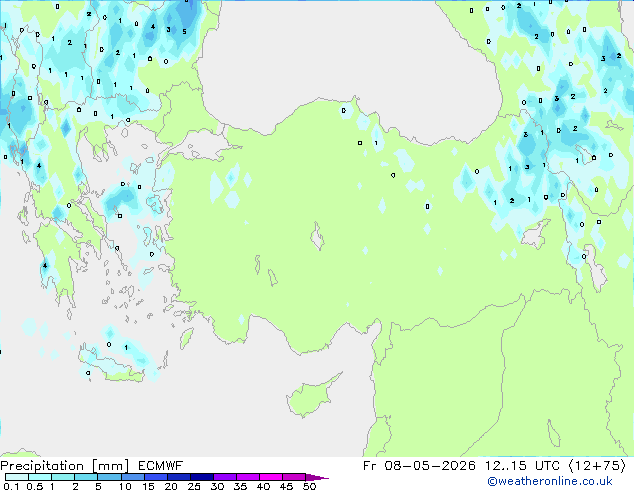Image resolution: width=634 pixels, height=490 pixels.
Task: Select the 40 to 45 mm magenta swatch
Action: tap(271, 477)
